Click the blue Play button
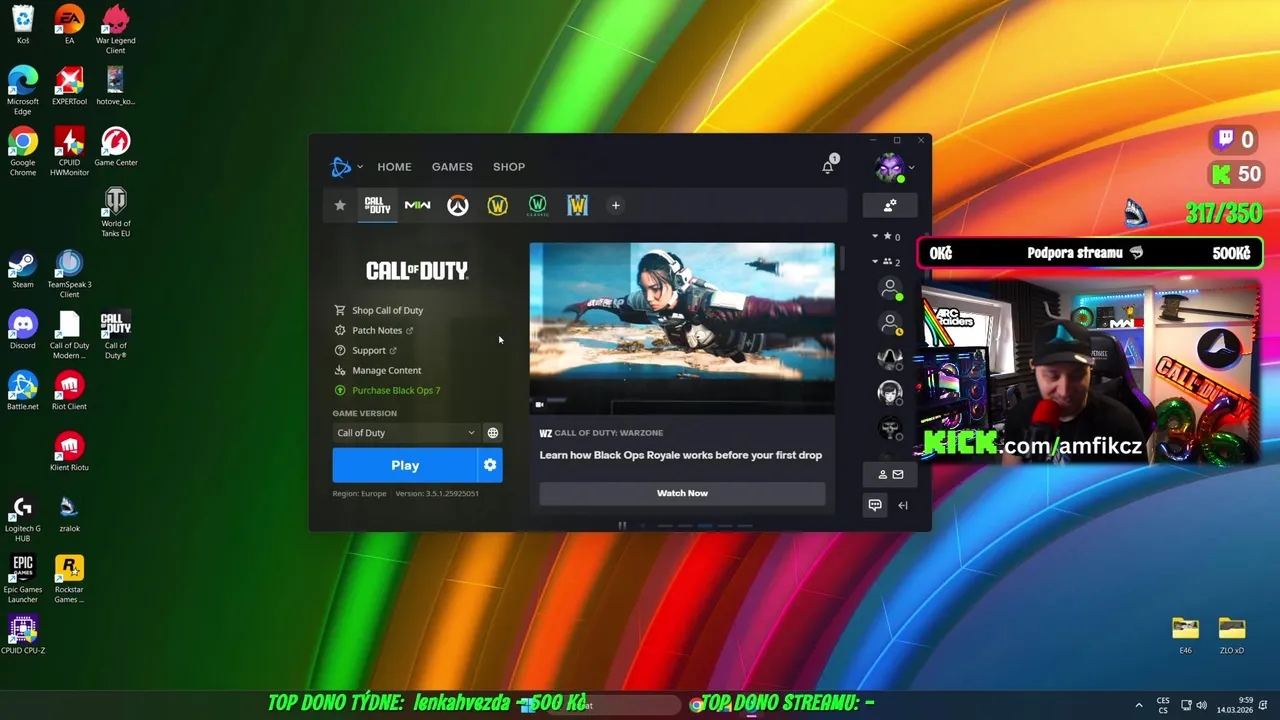 (x=405, y=465)
